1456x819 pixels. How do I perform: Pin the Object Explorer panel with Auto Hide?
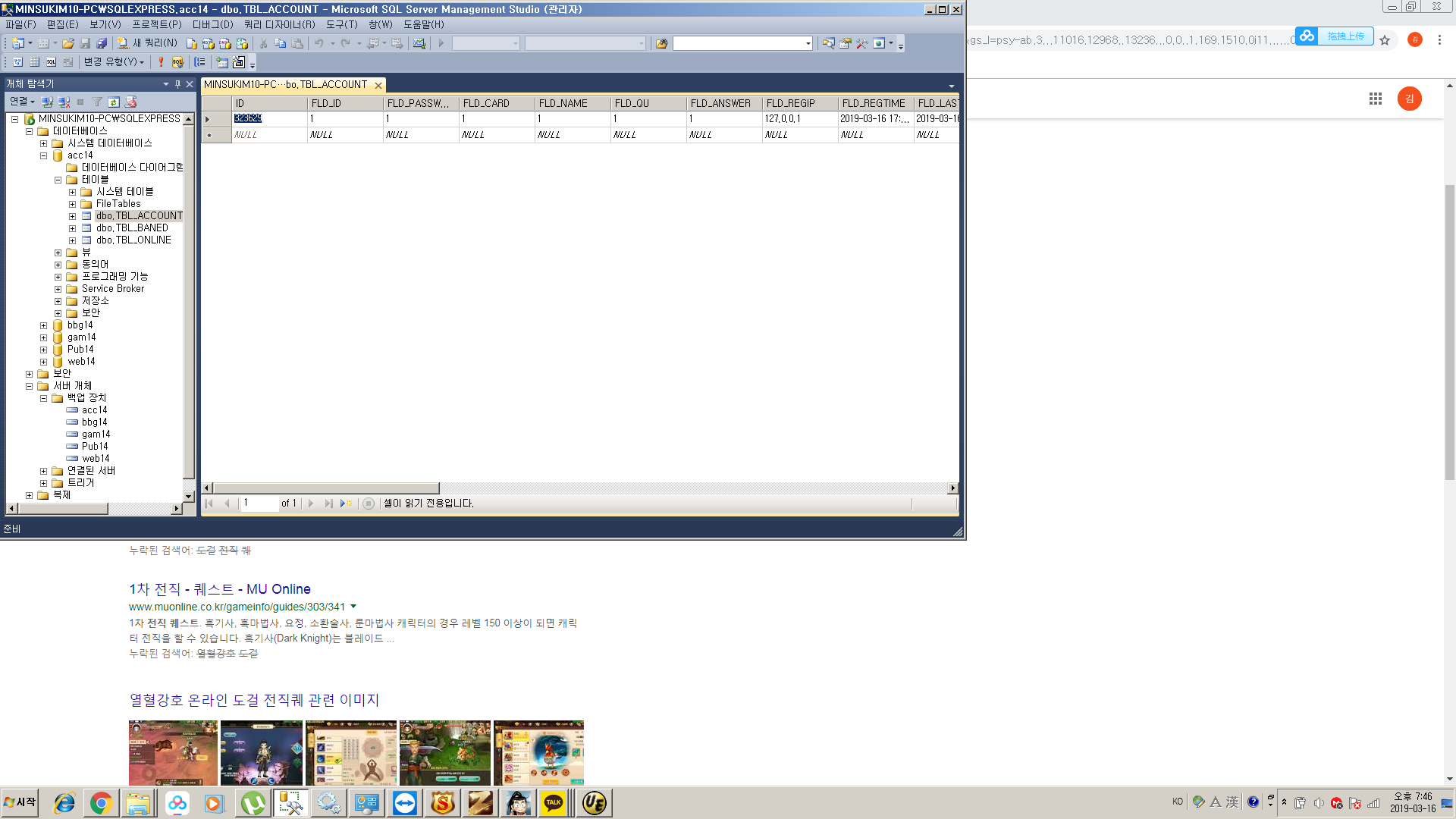coord(177,84)
